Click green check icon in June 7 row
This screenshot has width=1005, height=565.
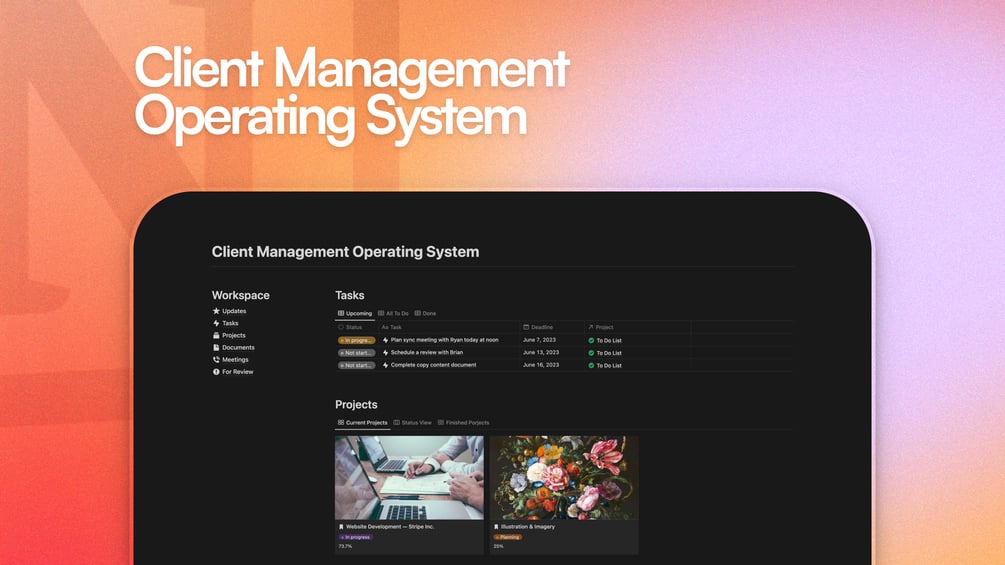[x=591, y=340]
